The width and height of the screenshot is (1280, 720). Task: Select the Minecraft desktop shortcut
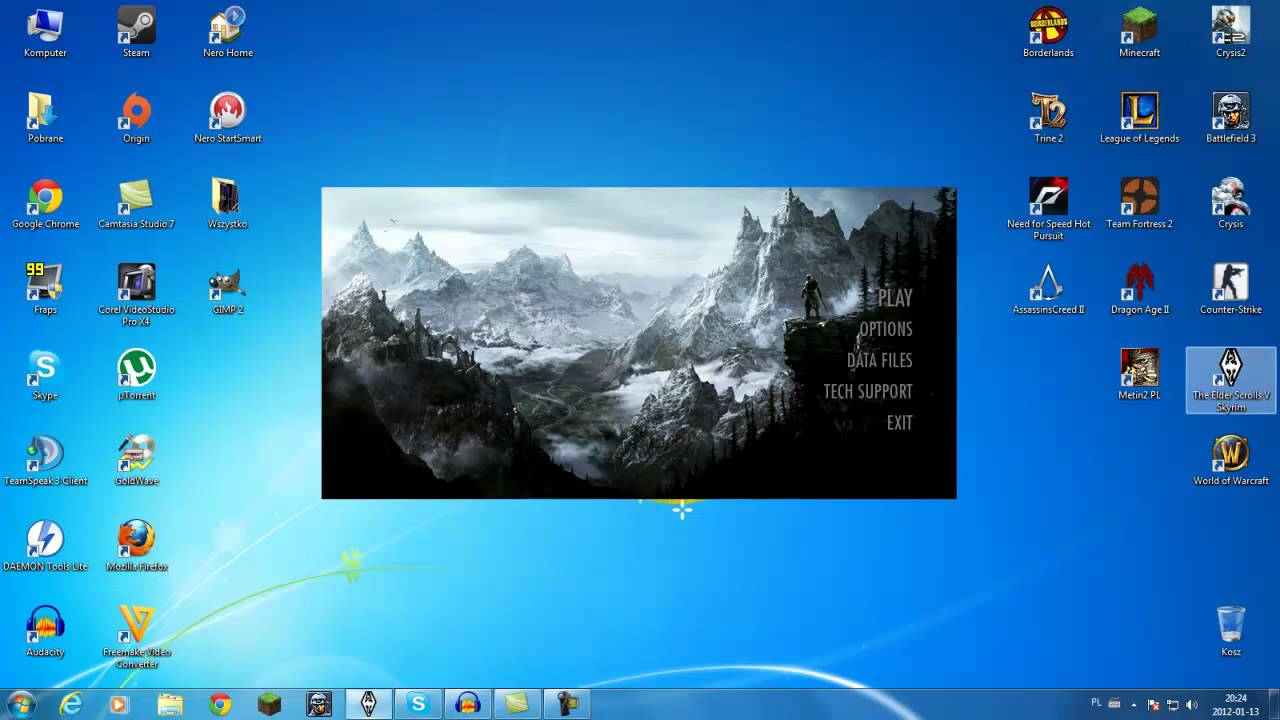pyautogui.click(x=1139, y=33)
